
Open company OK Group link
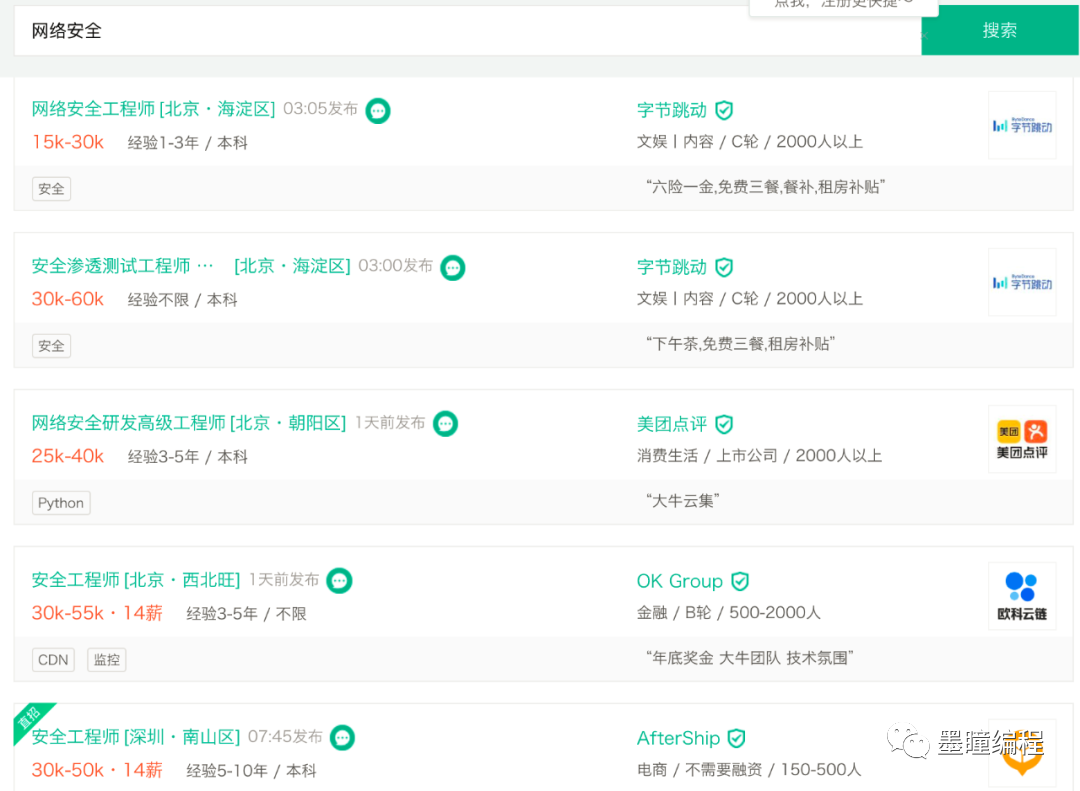coord(679,582)
